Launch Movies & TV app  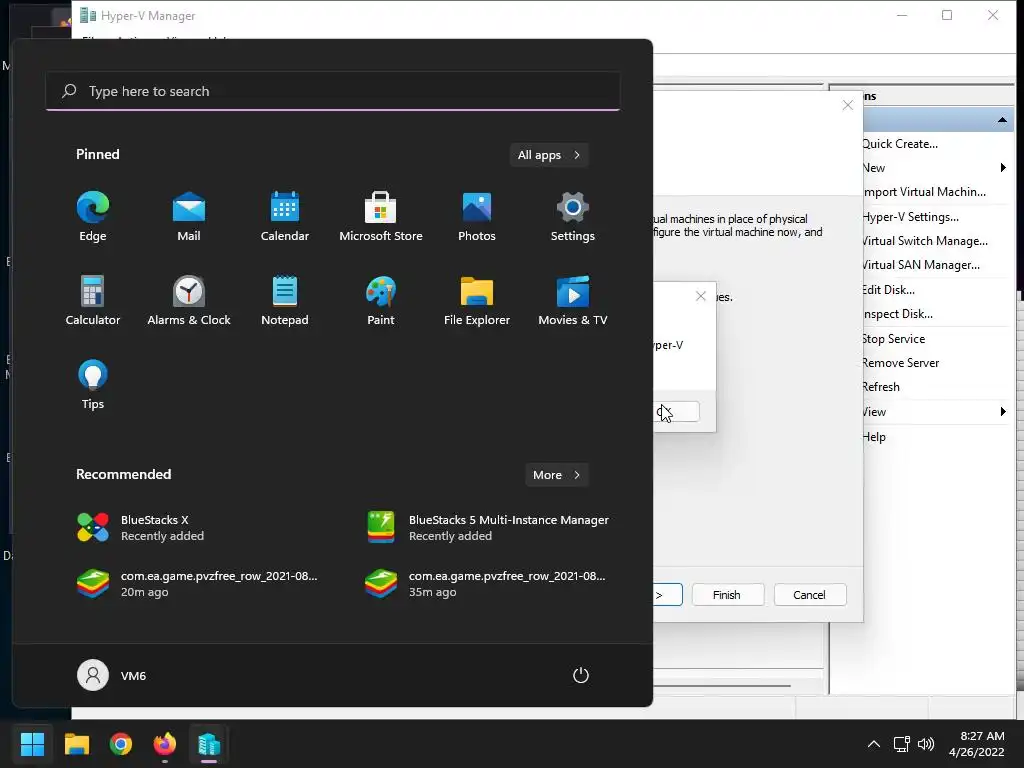tap(573, 300)
